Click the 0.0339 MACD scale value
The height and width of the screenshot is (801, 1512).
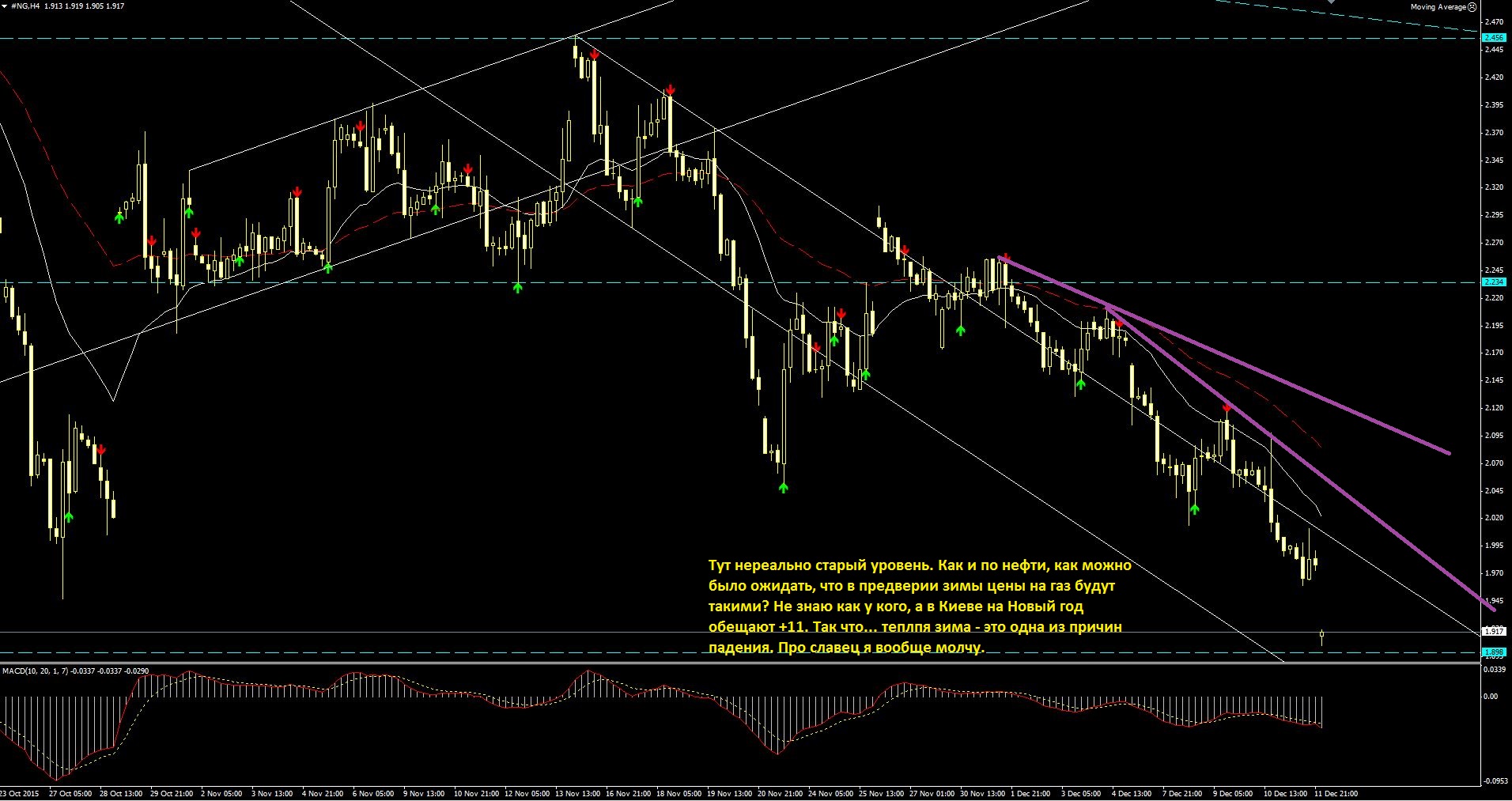(1495, 670)
